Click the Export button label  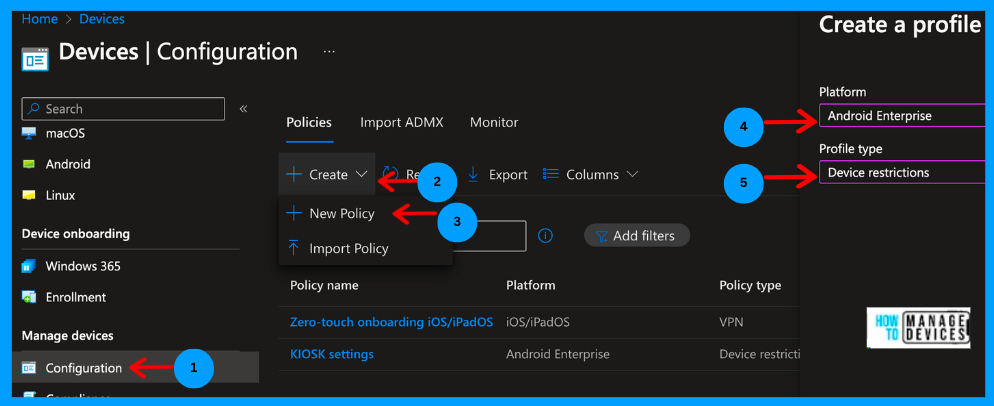[x=508, y=174]
